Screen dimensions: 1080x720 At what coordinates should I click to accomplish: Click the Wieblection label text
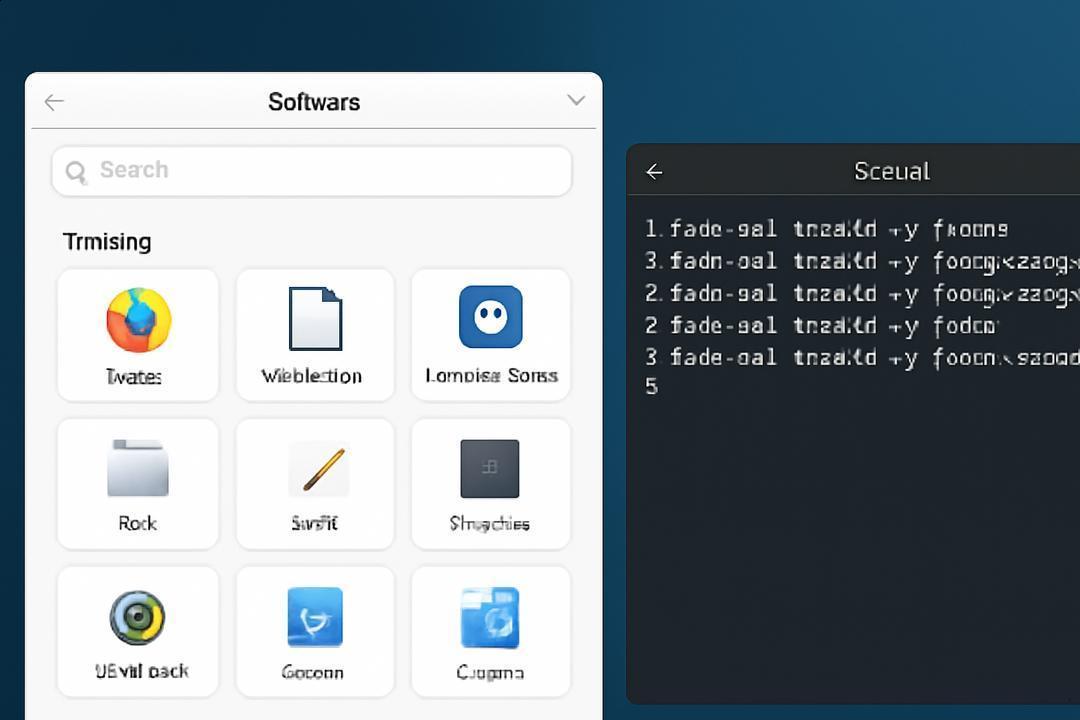click(x=311, y=376)
